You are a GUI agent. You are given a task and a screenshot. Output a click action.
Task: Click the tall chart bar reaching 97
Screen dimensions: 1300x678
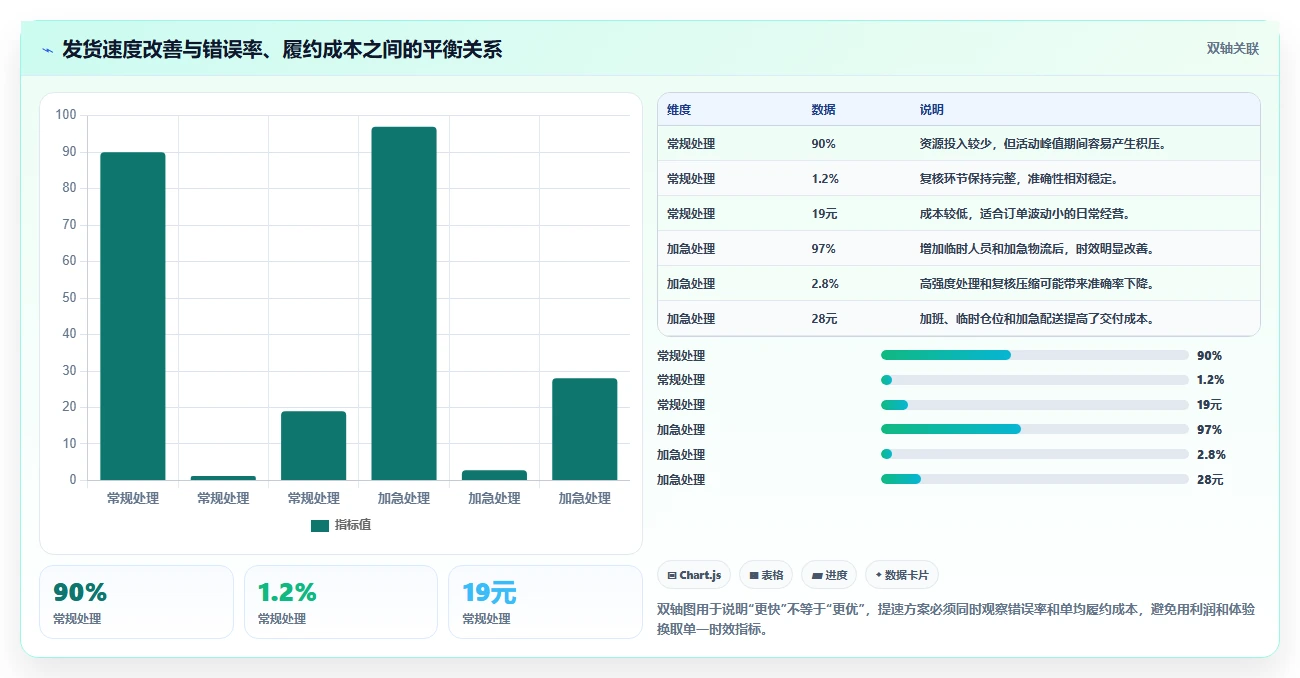click(404, 303)
